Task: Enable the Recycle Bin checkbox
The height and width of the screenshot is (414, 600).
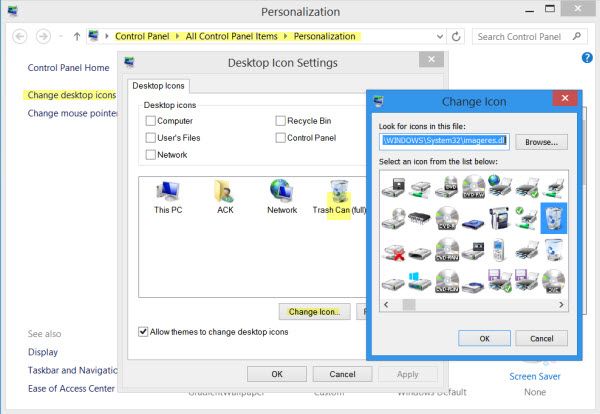Action: click(x=280, y=121)
